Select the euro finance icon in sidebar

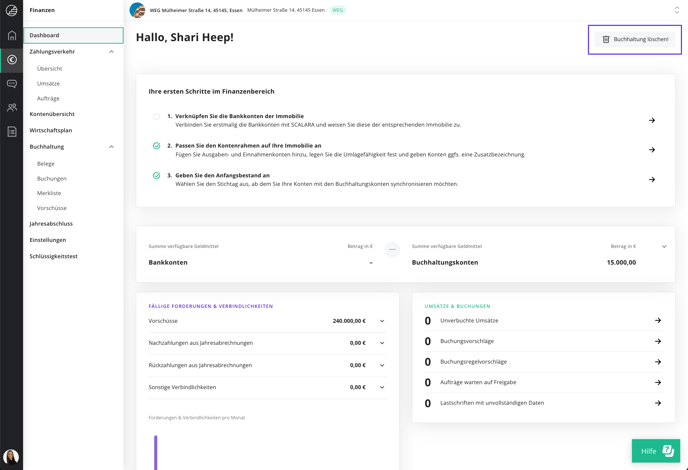tap(12, 59)
